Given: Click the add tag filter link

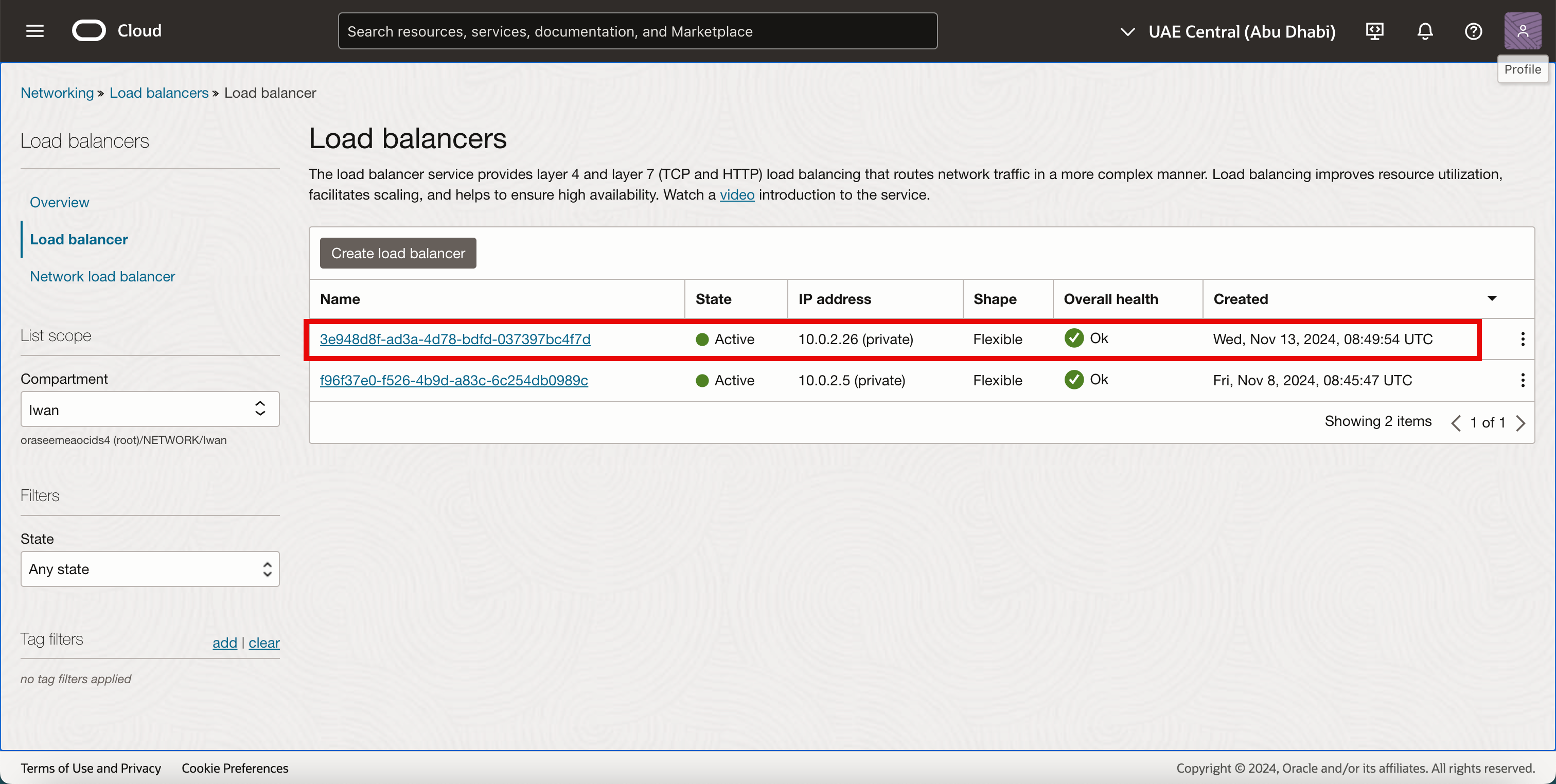Looking at the screenshot, I should 224,643.
